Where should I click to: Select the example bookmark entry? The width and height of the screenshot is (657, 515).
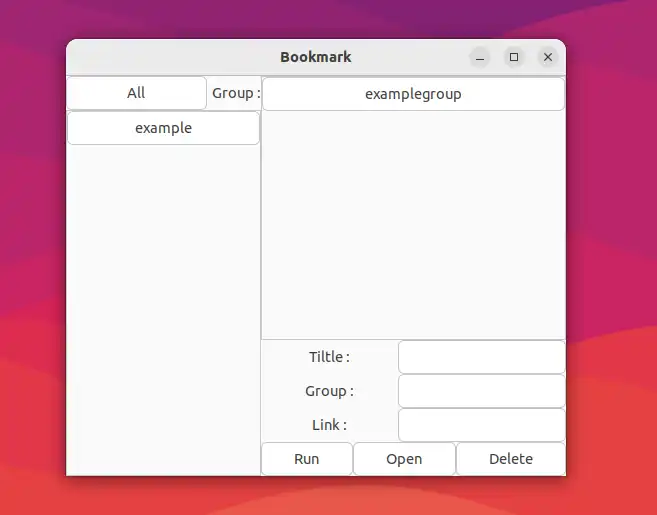pos(163,128)
